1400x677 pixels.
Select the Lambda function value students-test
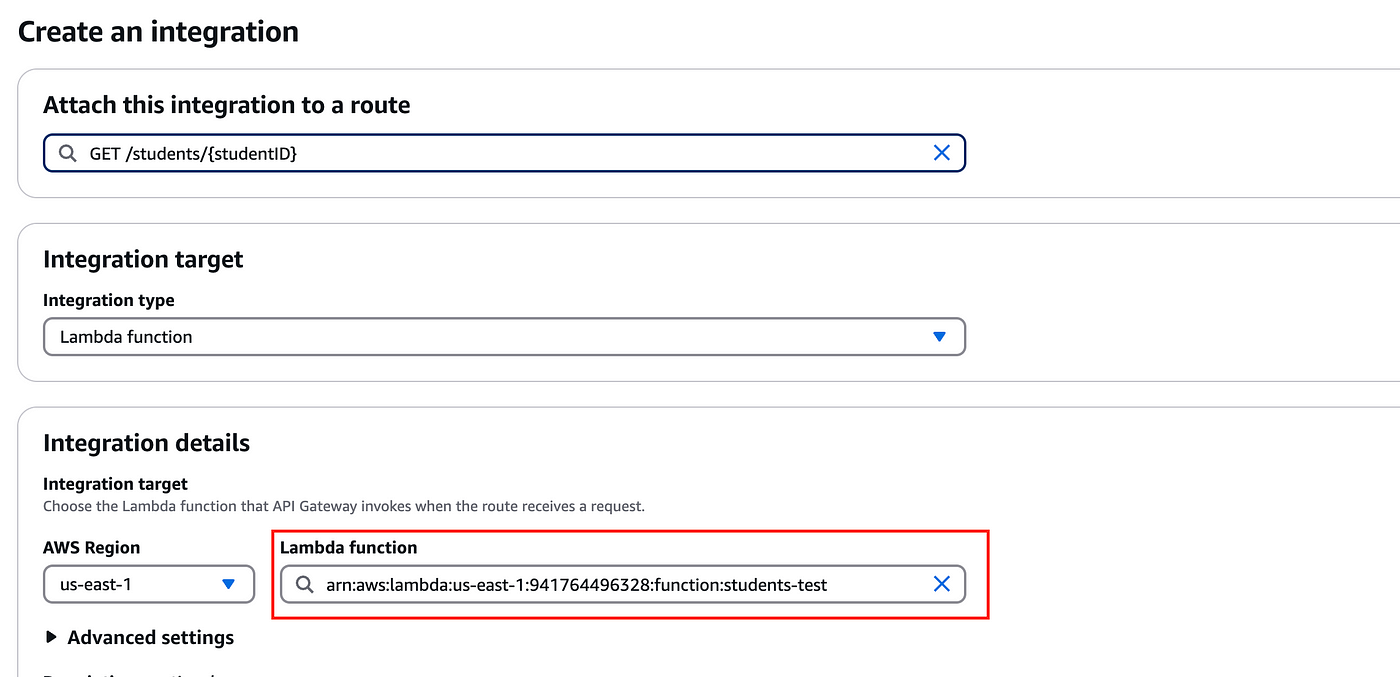pos(575,584)
